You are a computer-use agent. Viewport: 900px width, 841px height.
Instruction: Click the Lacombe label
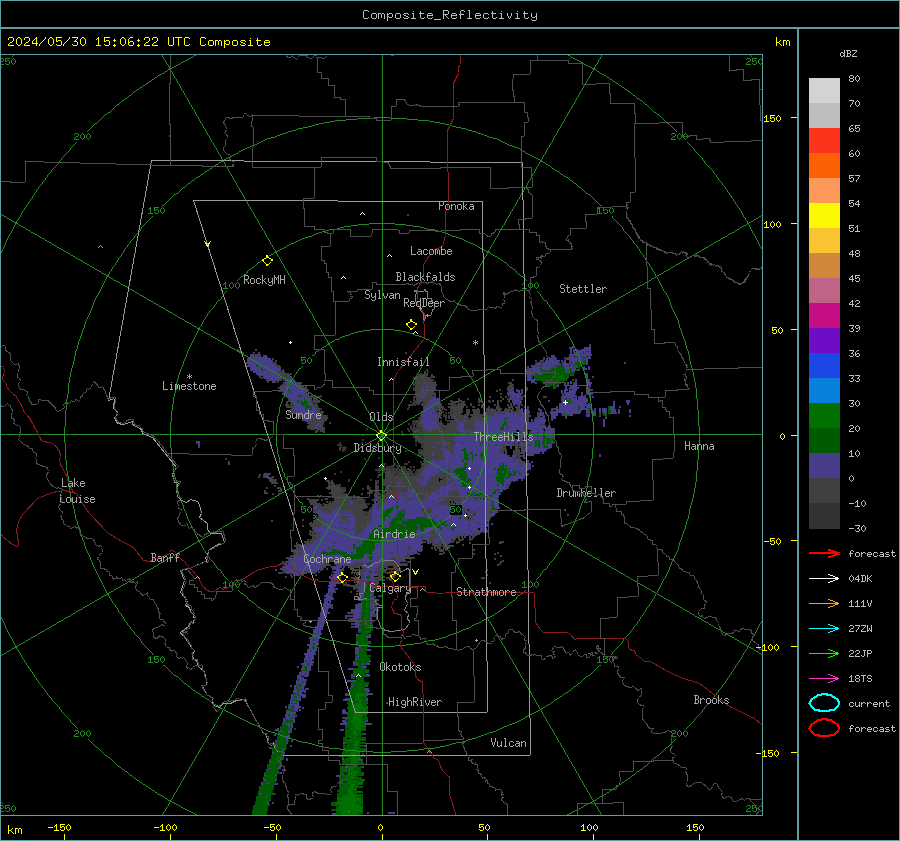pyautogui.click(x=432, y=251)
